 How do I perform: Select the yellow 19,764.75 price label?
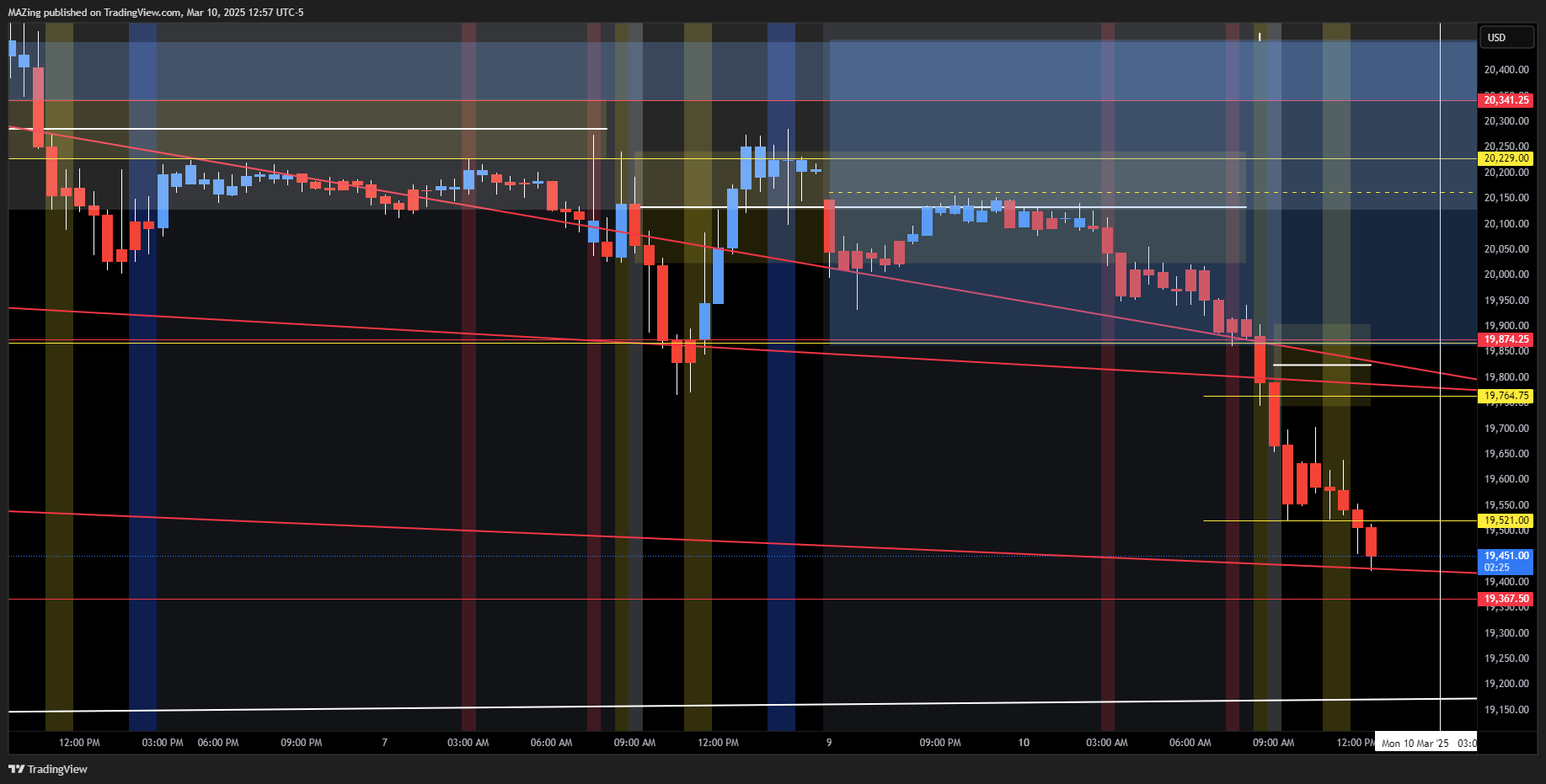pos(1506,396)
